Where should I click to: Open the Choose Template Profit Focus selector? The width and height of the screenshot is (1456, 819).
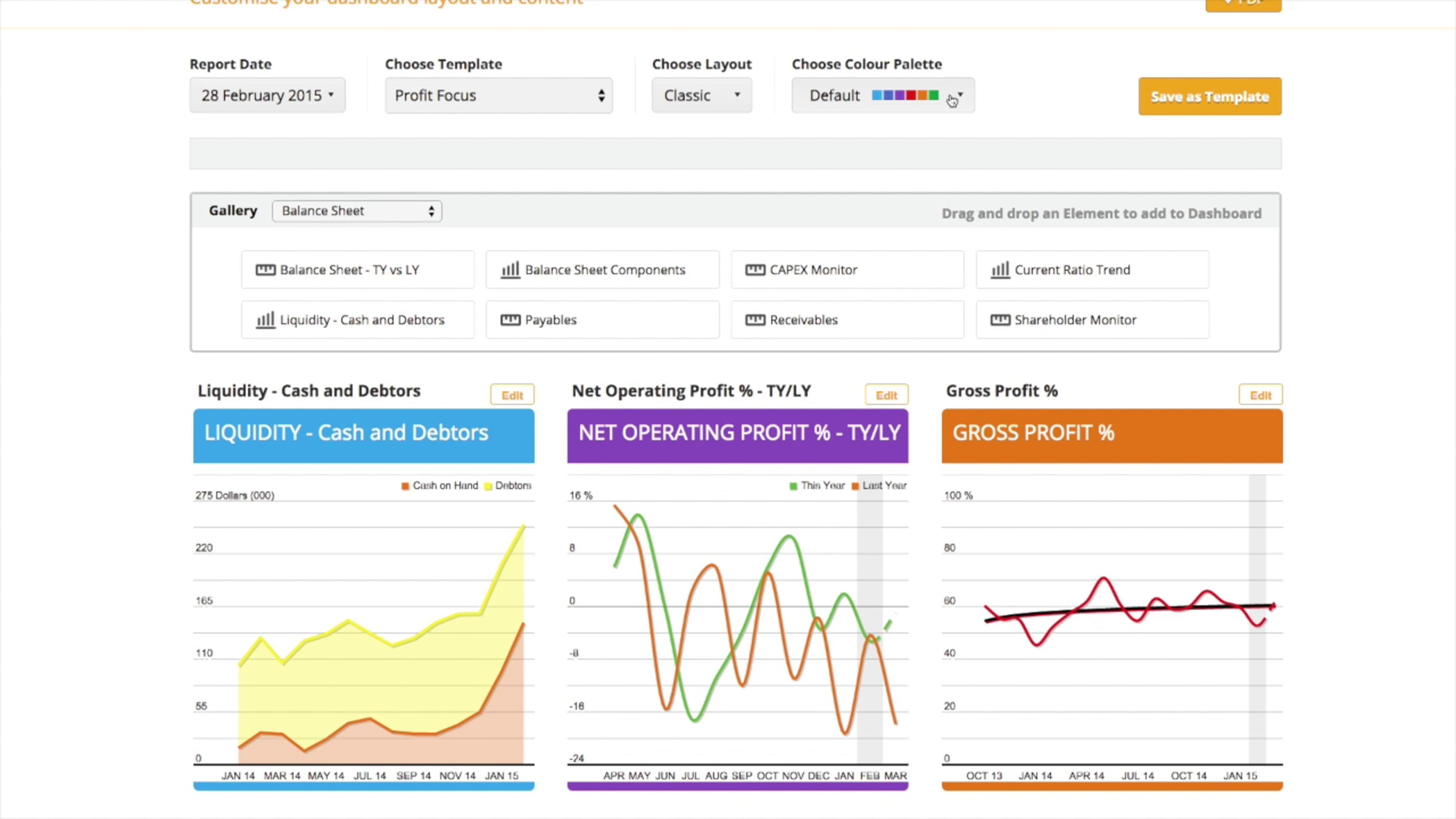pos(499,95)
